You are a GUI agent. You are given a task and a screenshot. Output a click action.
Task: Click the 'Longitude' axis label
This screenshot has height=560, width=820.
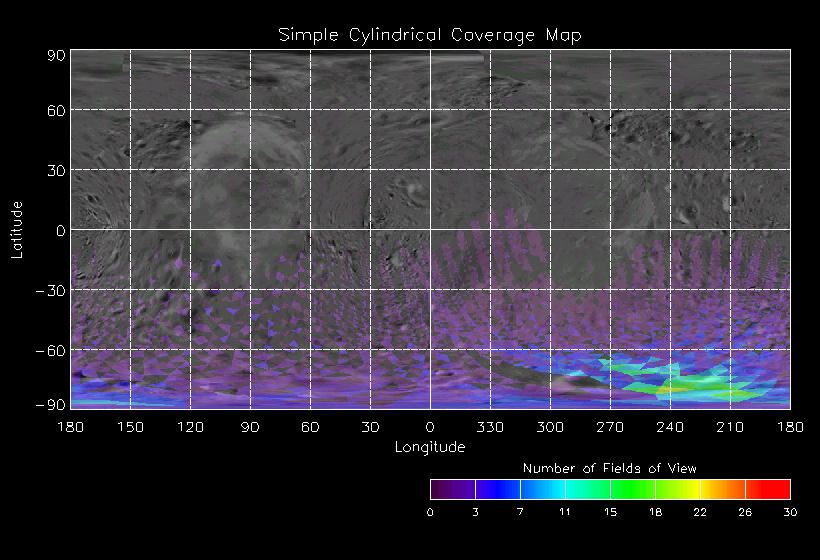(x=430, y=447)
